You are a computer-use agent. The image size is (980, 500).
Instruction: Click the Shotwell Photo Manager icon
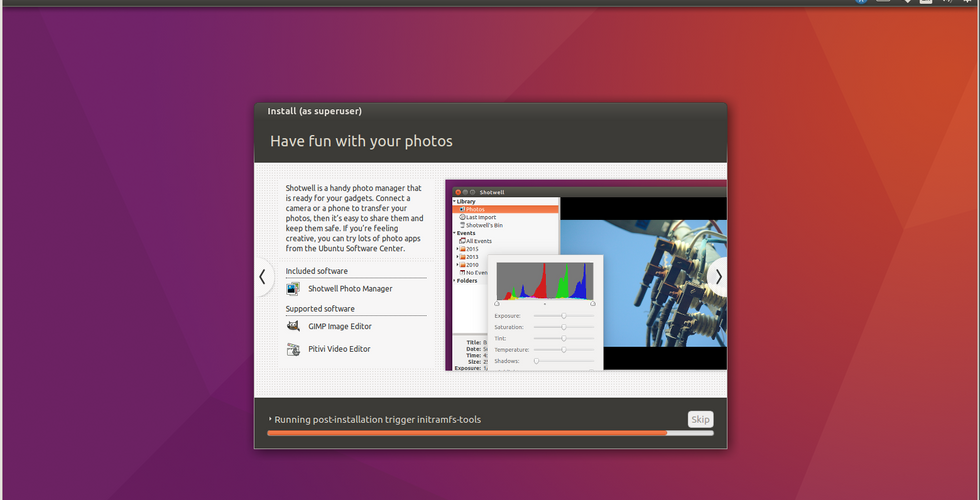pos(293,289)
